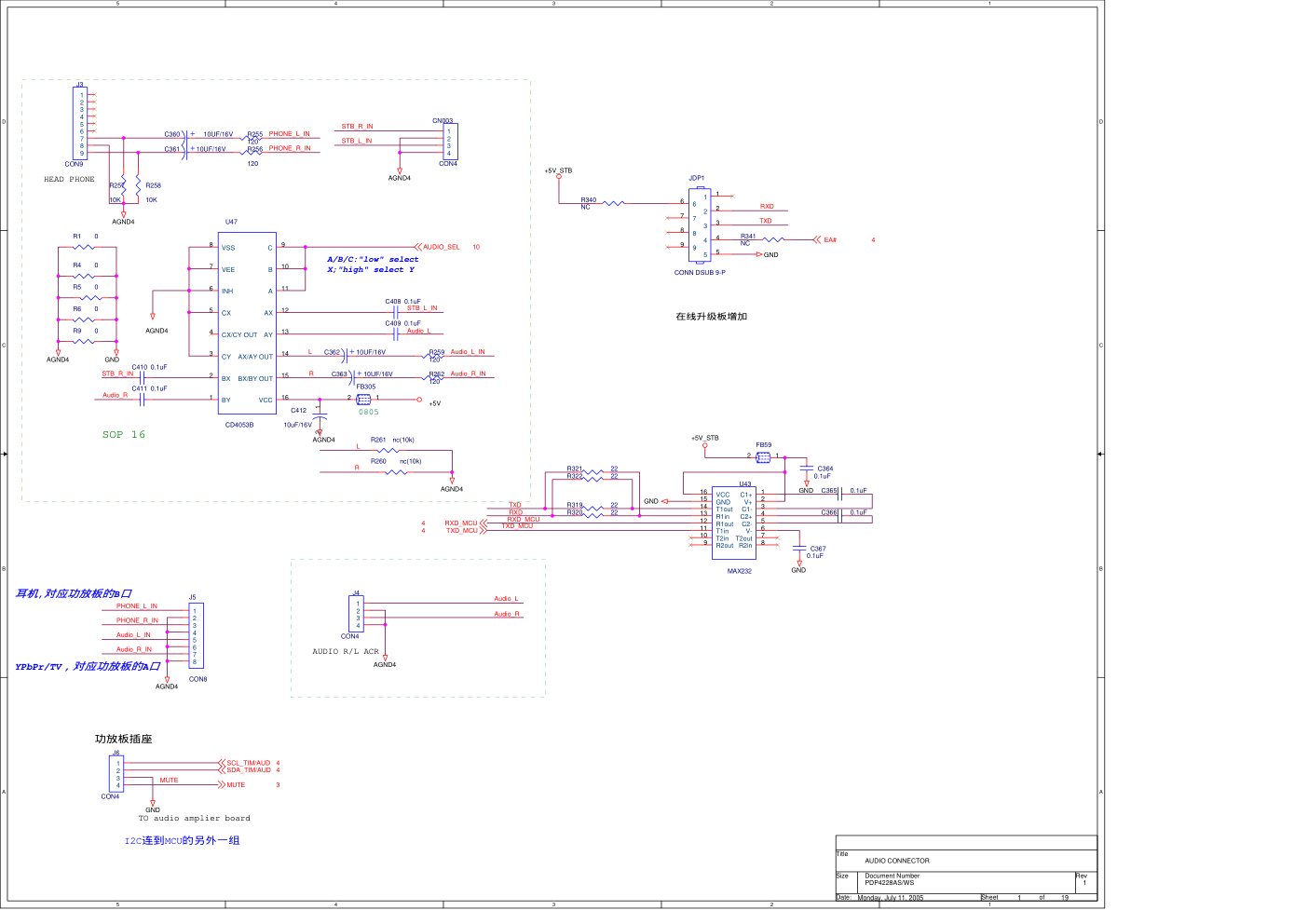Click the FB305 ferrite bead symbol
The height and width of the screenshot is (924, 1308).
pos(364,399)
